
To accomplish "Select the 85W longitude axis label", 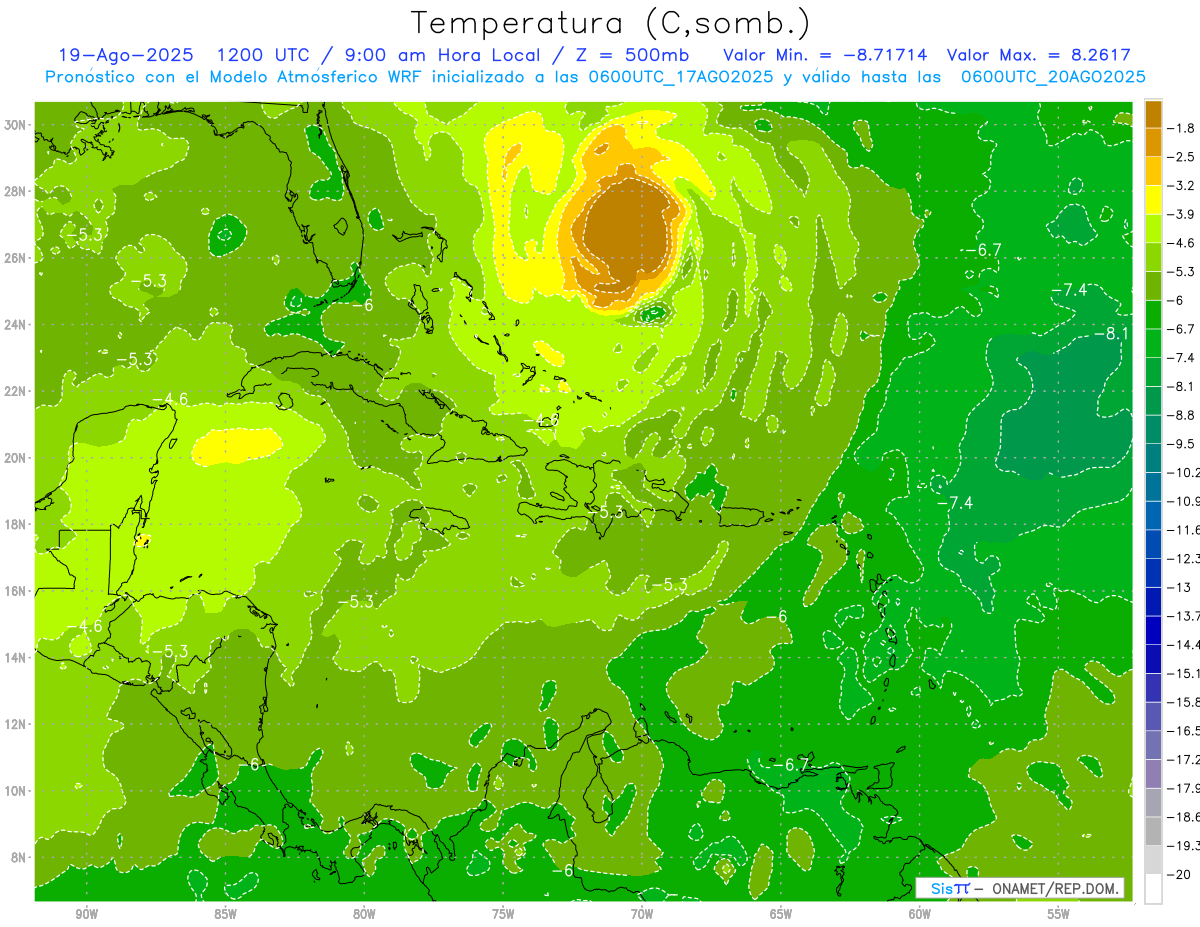I will (x=225, y=914).
